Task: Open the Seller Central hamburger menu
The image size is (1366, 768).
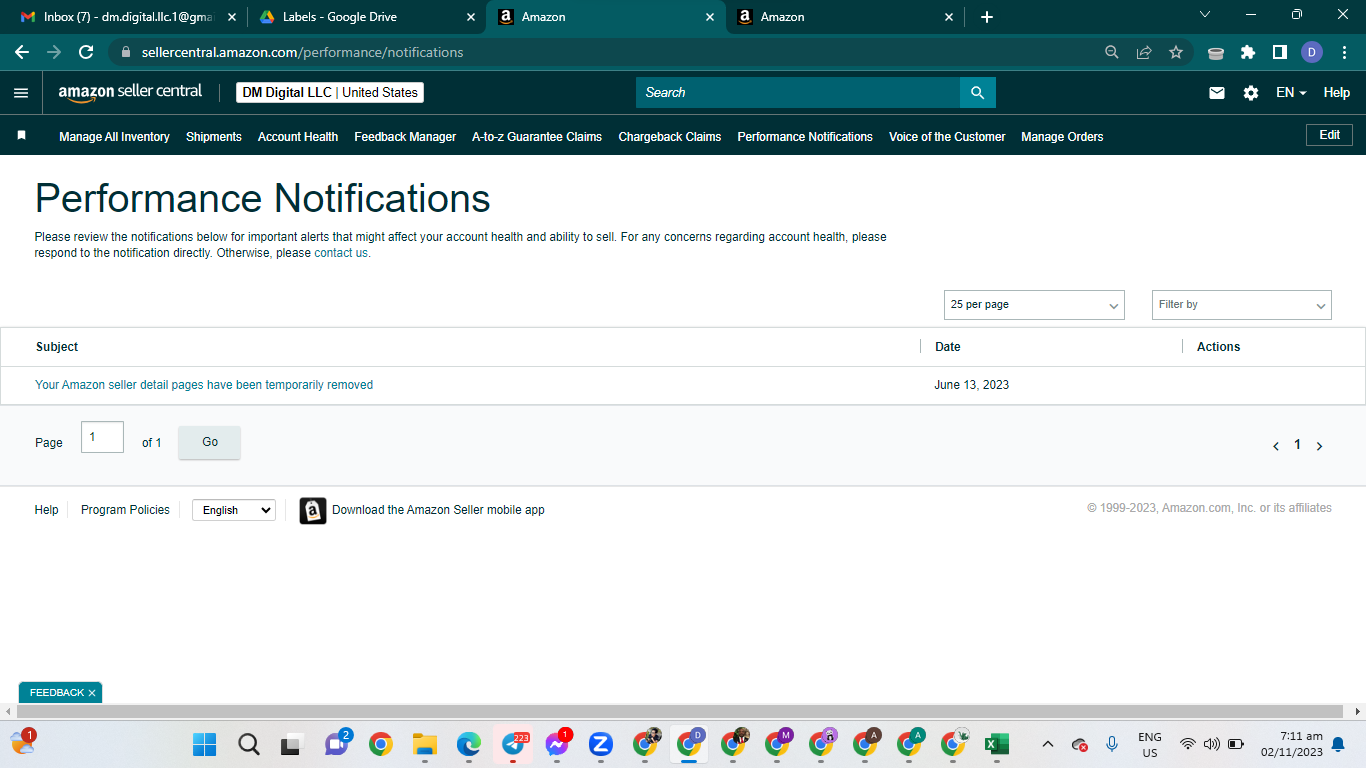Action: point(21,93)
